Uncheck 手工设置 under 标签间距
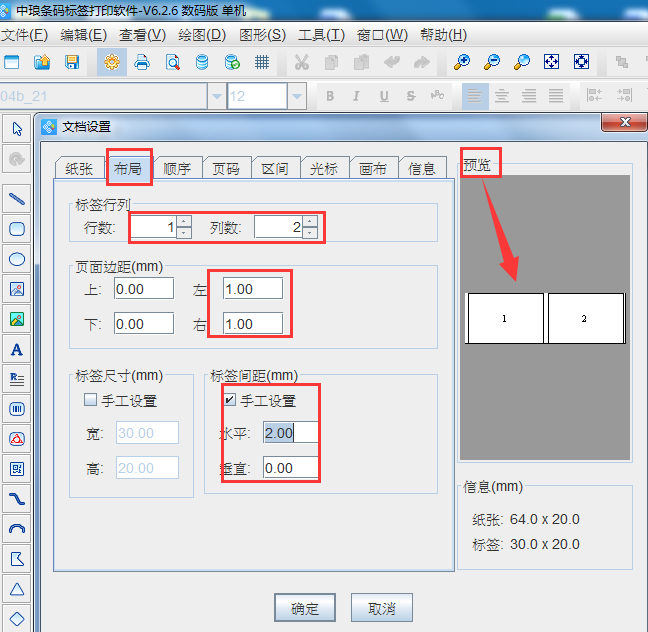This screenshot has width=648, height=632. 230,401
